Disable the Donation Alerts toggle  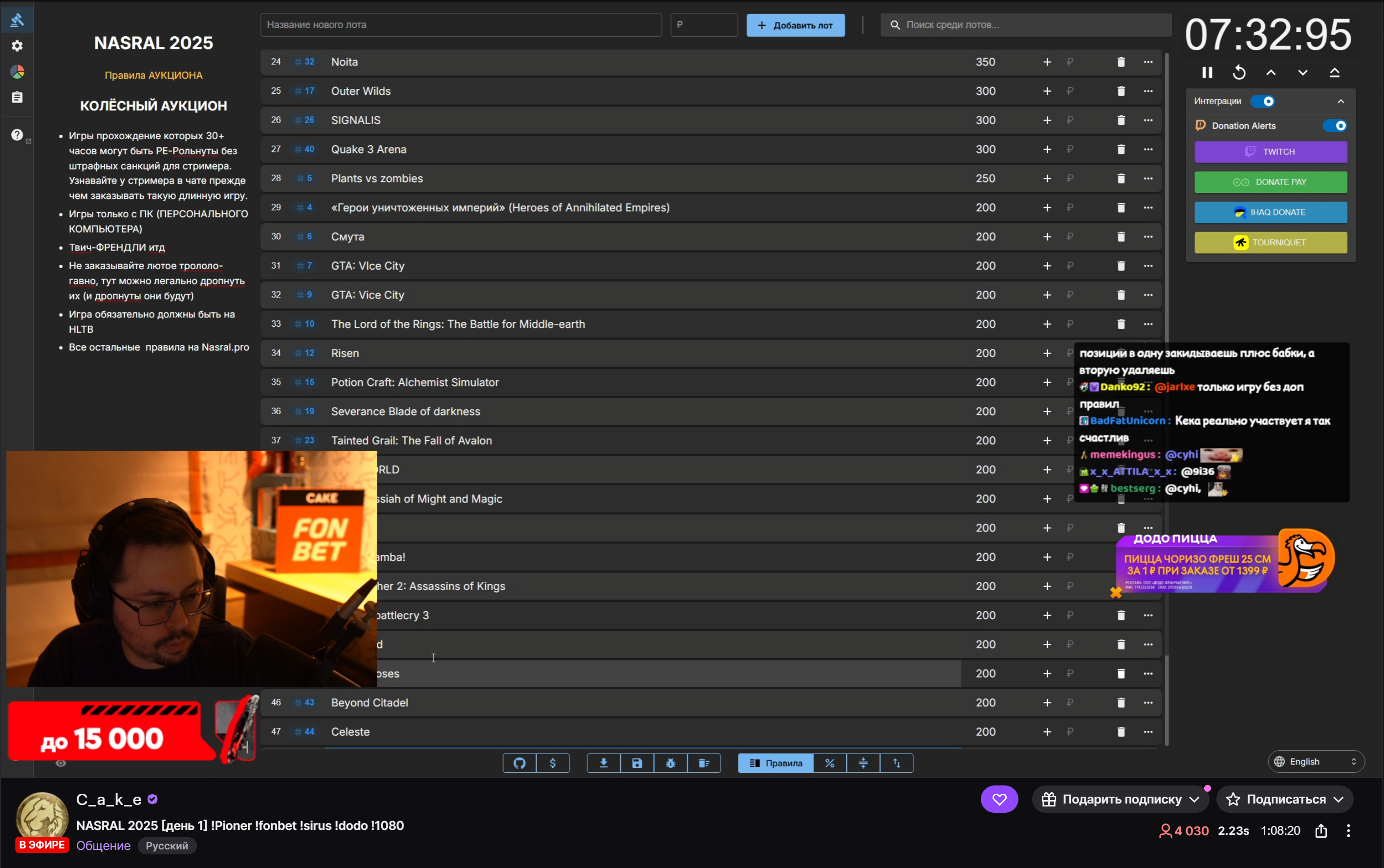(x=1334, y=126)
